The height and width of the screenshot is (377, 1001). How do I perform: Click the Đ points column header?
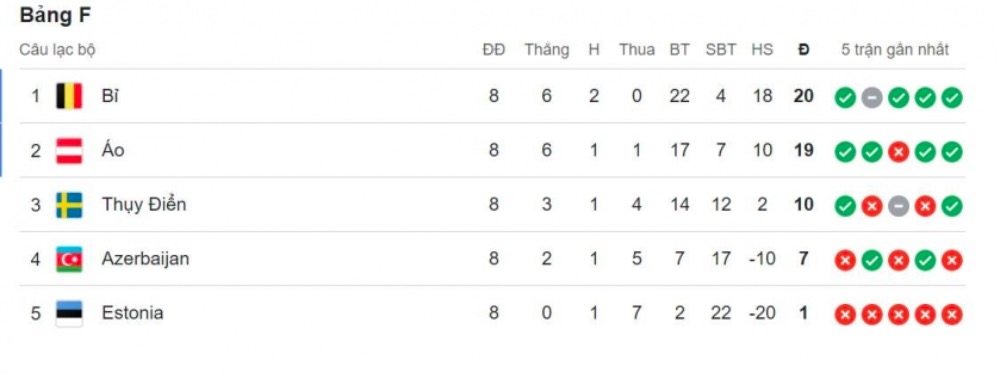[804, 50]
